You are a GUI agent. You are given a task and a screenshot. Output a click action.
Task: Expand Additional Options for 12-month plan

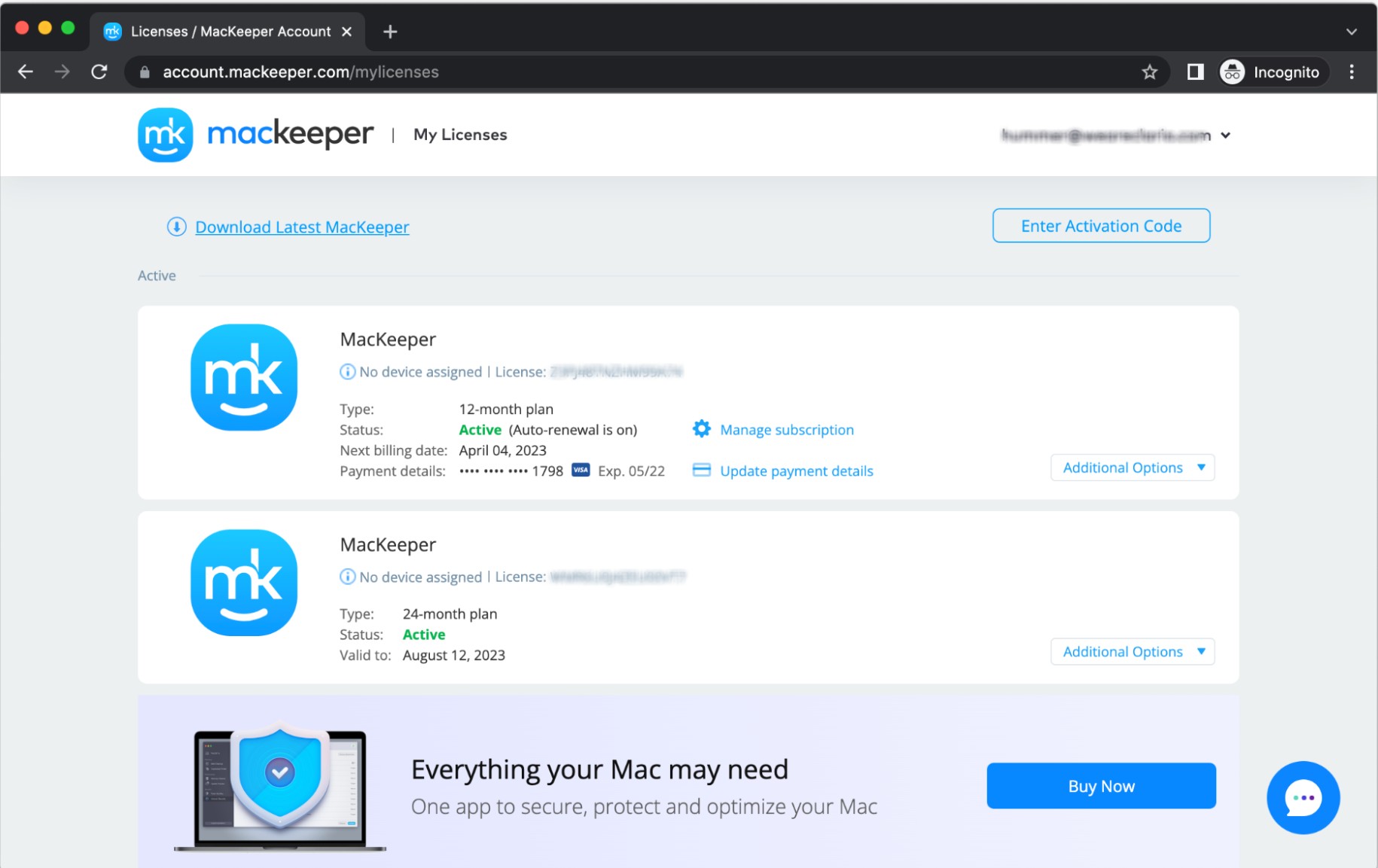coord(1133,468)
